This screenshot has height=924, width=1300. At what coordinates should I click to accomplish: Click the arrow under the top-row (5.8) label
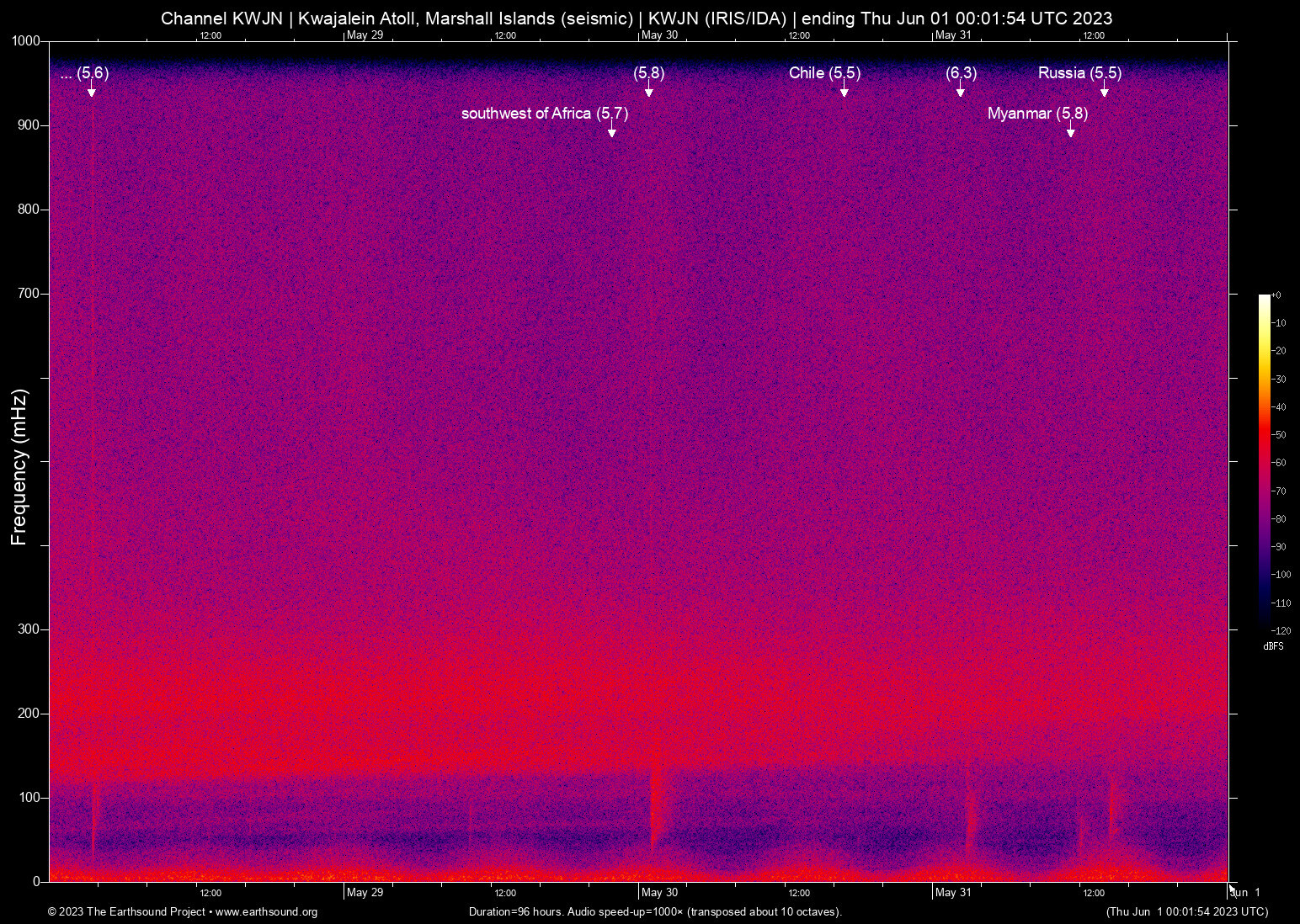click(x=649, y=91)
